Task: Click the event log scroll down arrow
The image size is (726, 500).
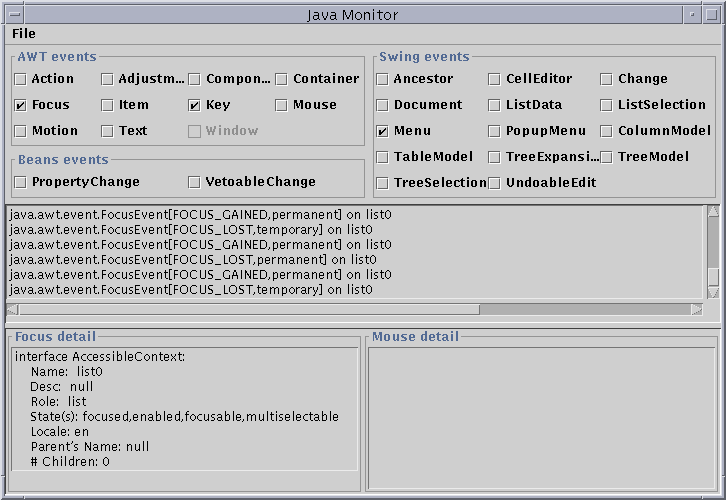Action: click(713, 293)
